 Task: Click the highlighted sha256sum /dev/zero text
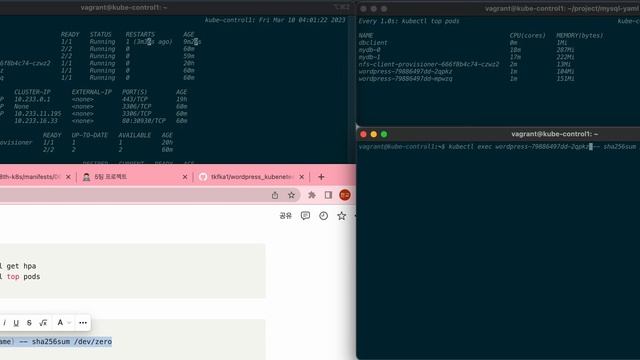[x=56, y=342]
